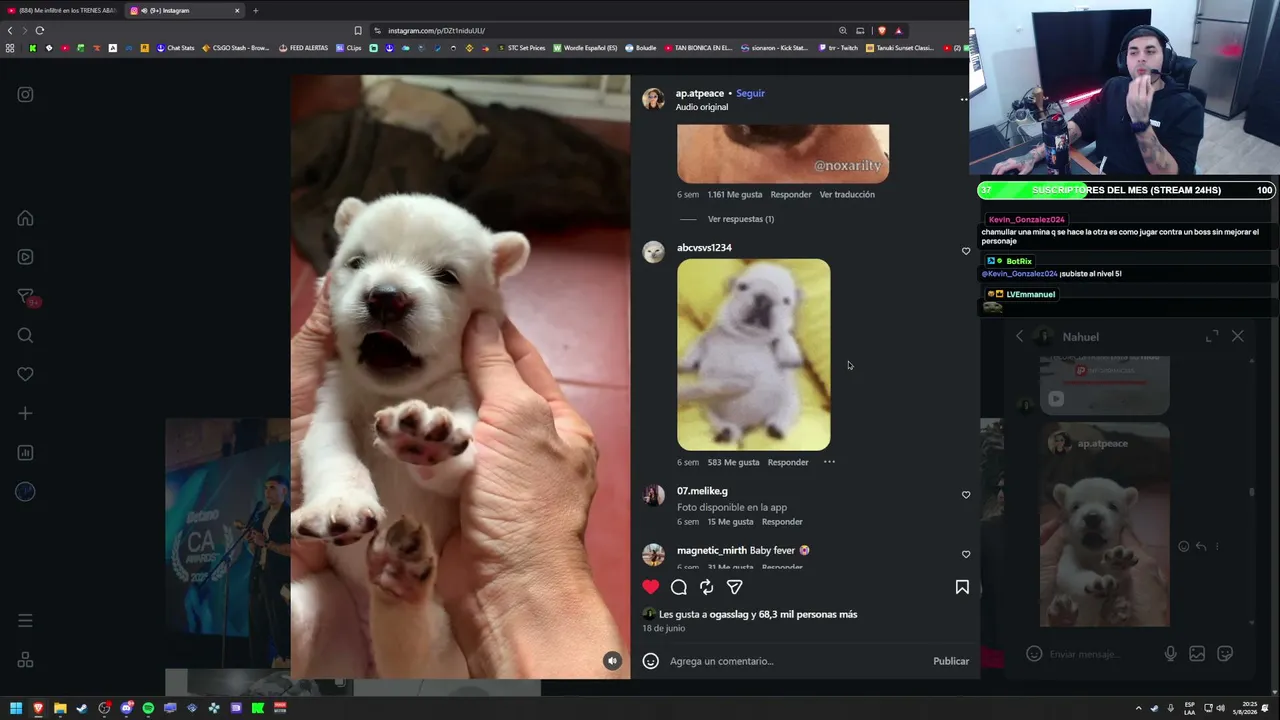Open 'Tanuki Sunset Classi...' bookmark
Viewport: 1280px width, 720px height.
coord(899,48)
